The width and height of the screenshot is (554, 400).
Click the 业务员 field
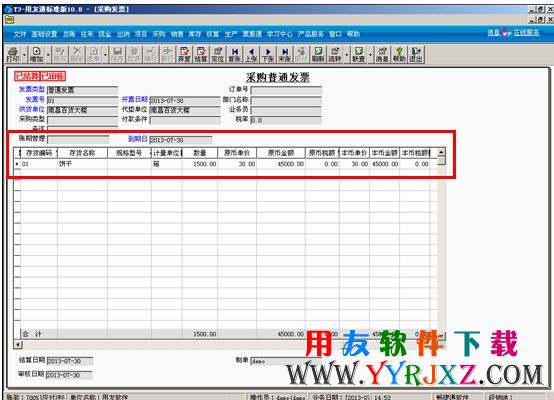coord(286,110)
